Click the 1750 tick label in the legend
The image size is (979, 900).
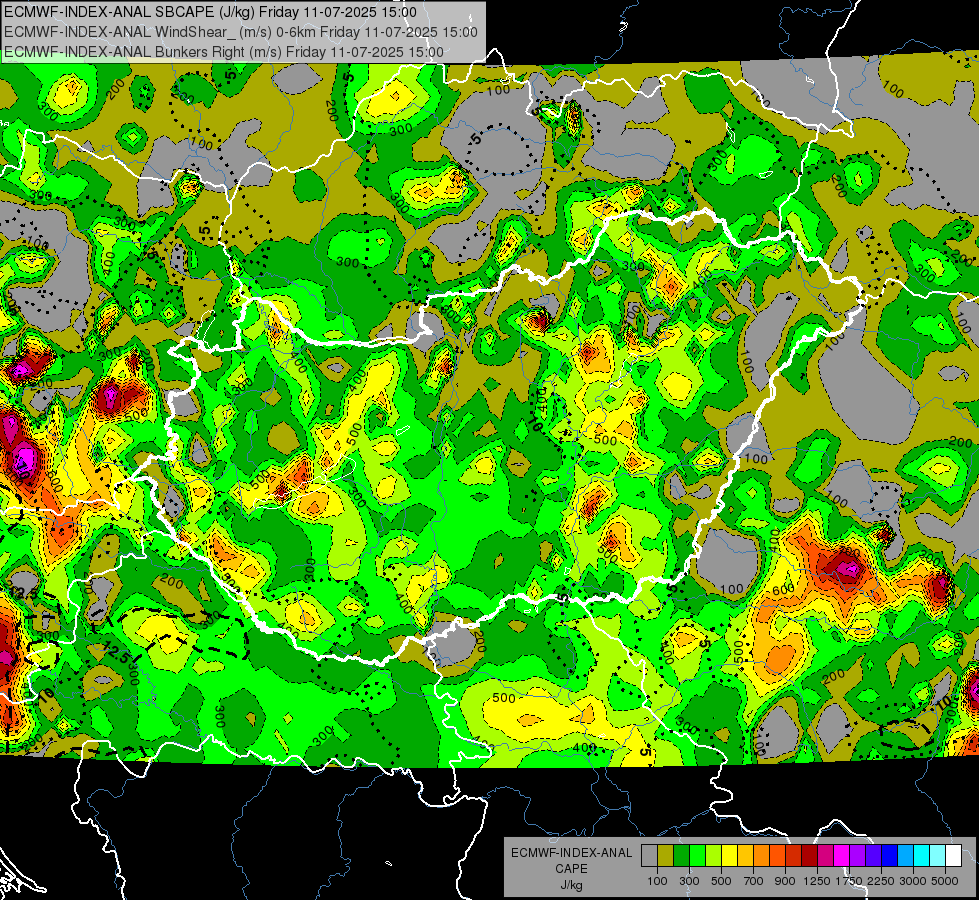pos(849,881)
